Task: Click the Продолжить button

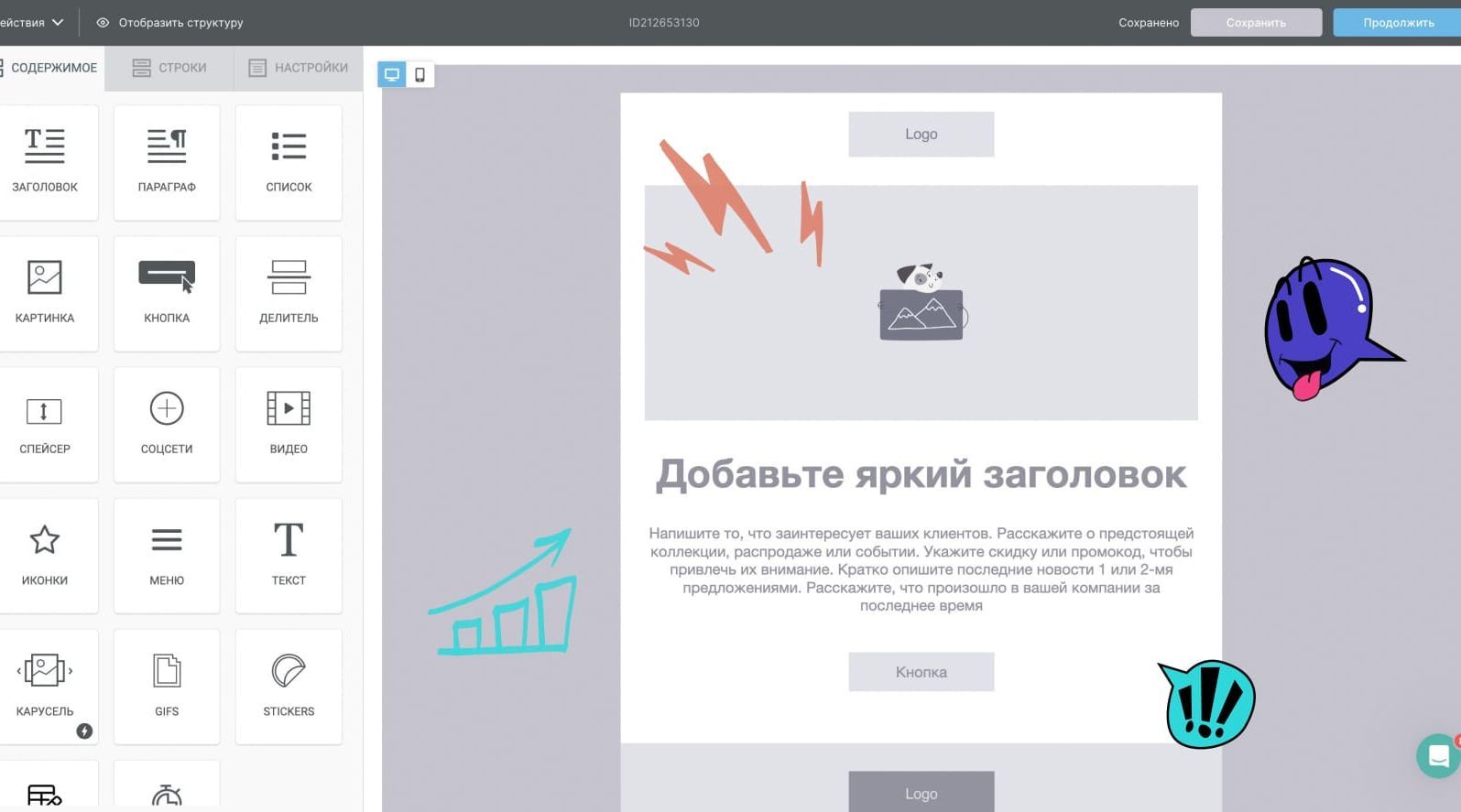Action: point(1397,22)
